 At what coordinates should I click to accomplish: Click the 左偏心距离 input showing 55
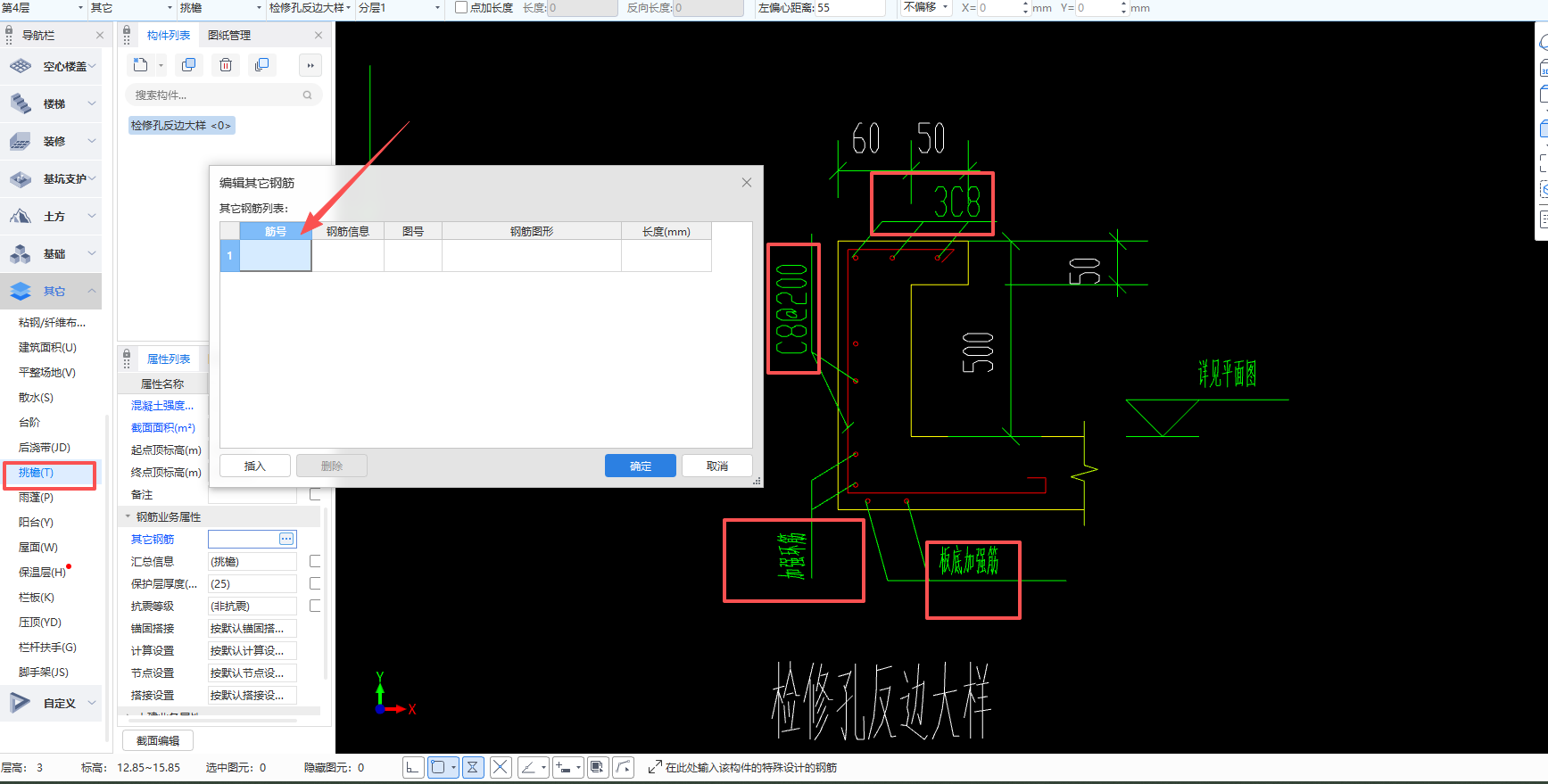(849, 7)
